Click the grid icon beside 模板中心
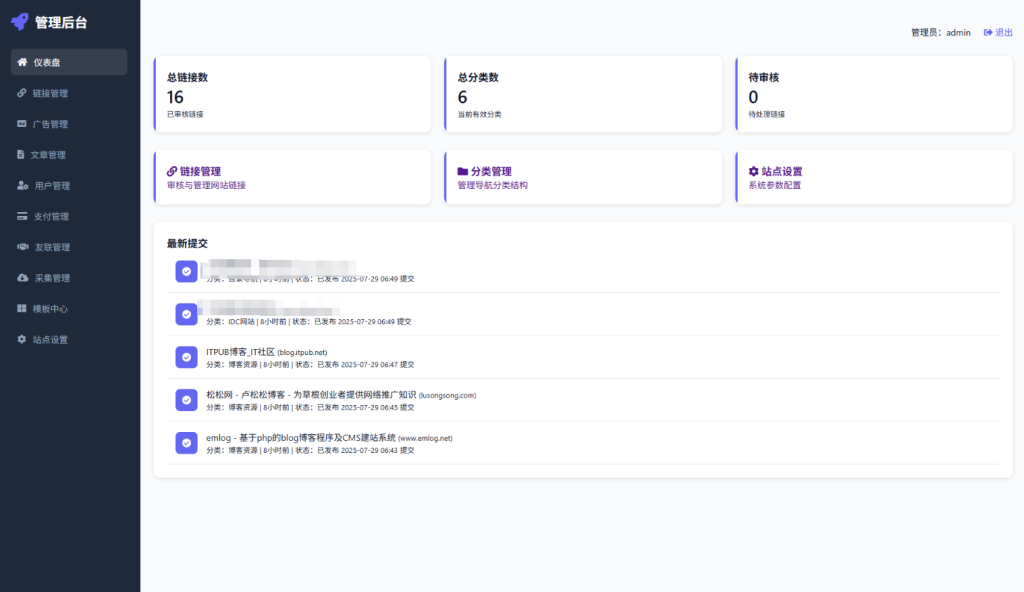Screen dimensions: 1024x592 pos(22,309)
